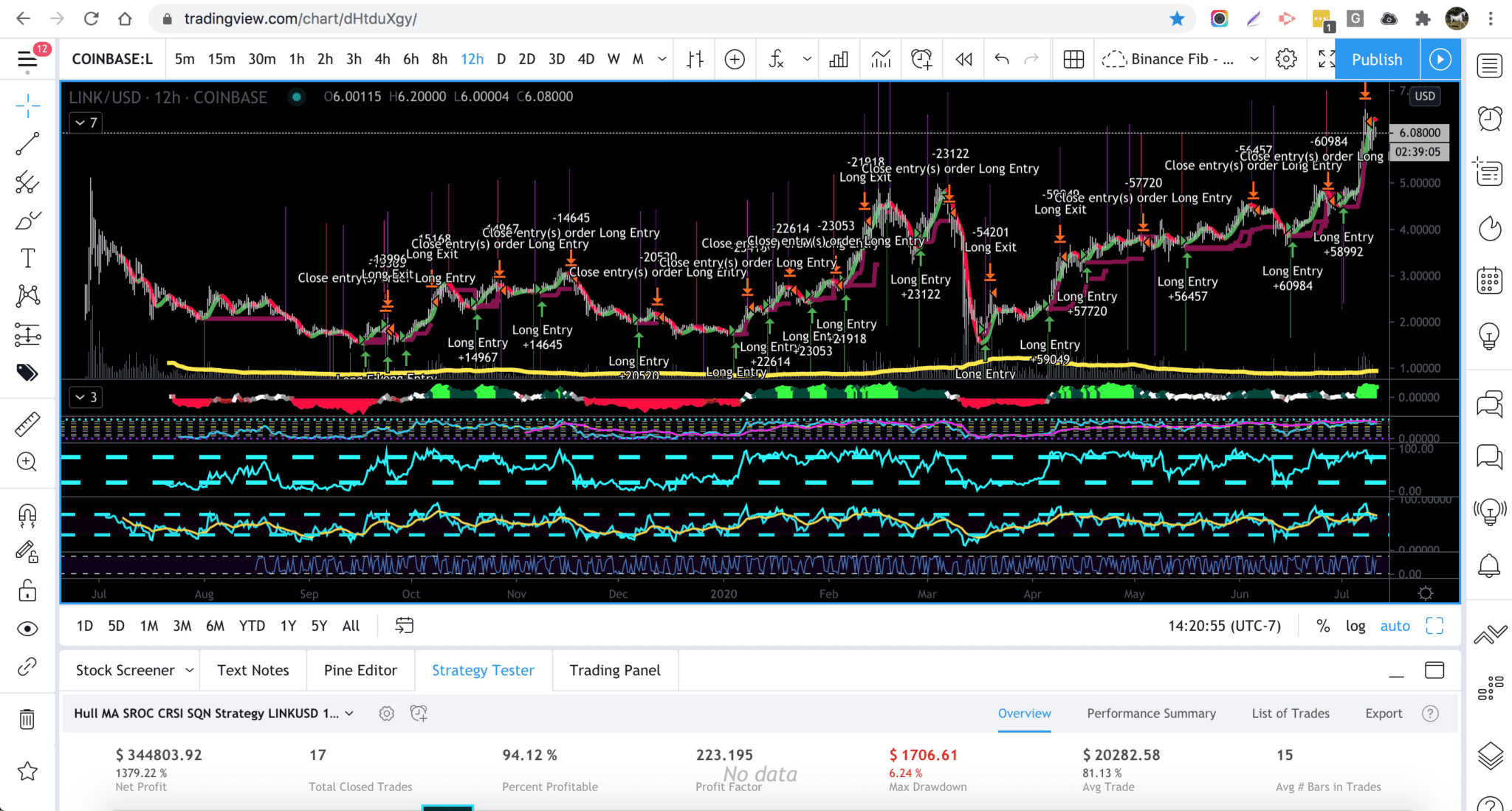
Task: Collapse the indicator legend showing 7
Action: pos(86,122)
